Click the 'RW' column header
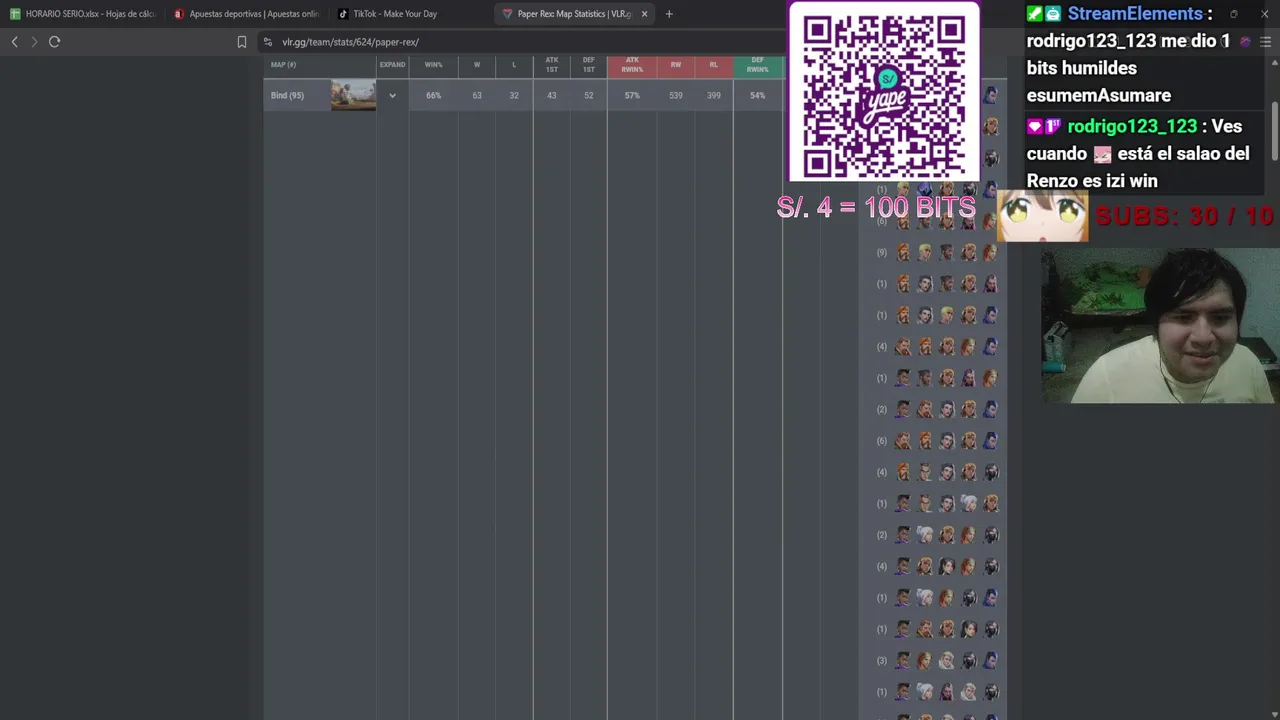 click(x=676, y=65)
